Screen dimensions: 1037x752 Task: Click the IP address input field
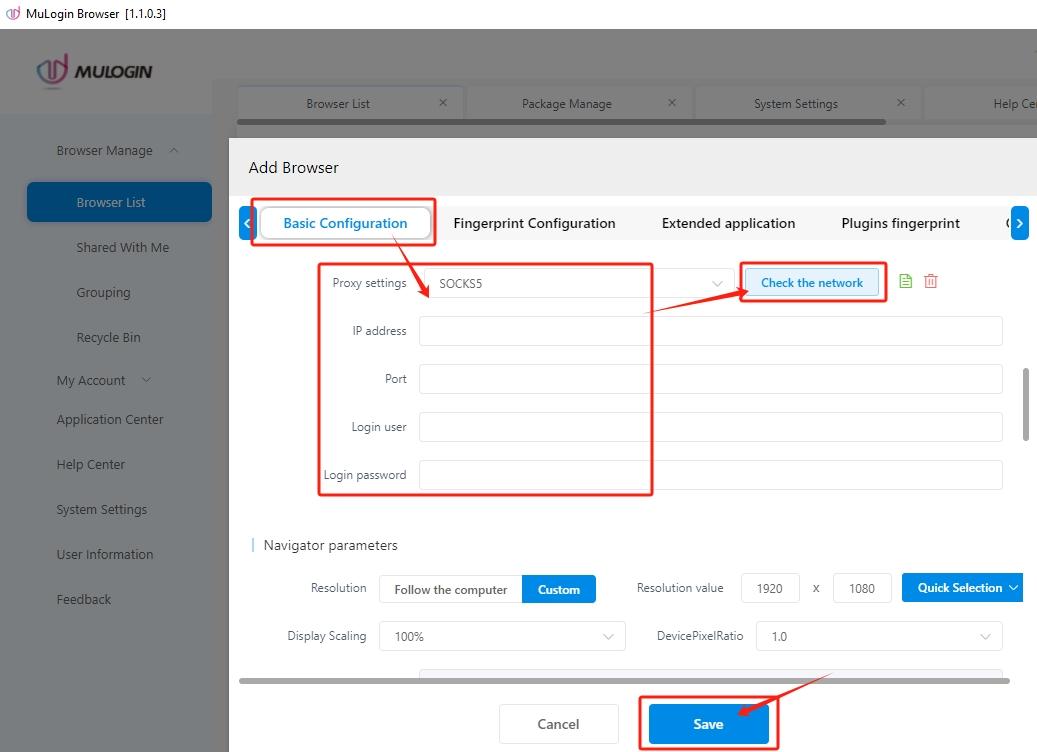[710, 331]
